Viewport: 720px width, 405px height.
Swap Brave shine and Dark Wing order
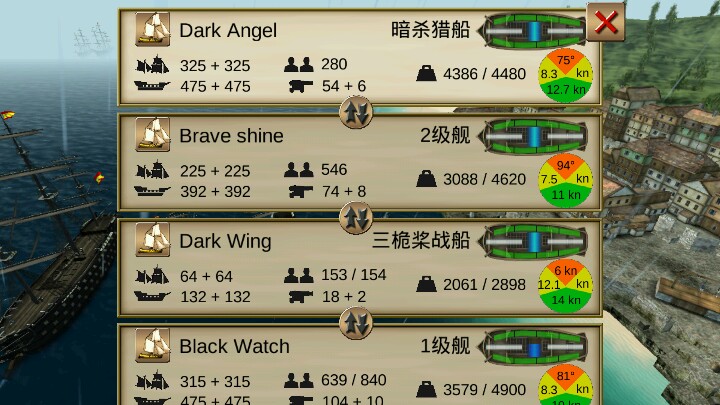(x=356, y=218)
